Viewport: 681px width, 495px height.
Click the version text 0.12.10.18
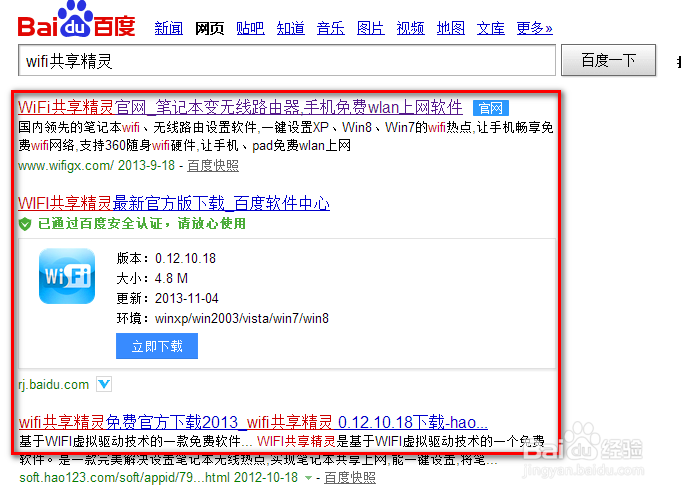[185, 258]
